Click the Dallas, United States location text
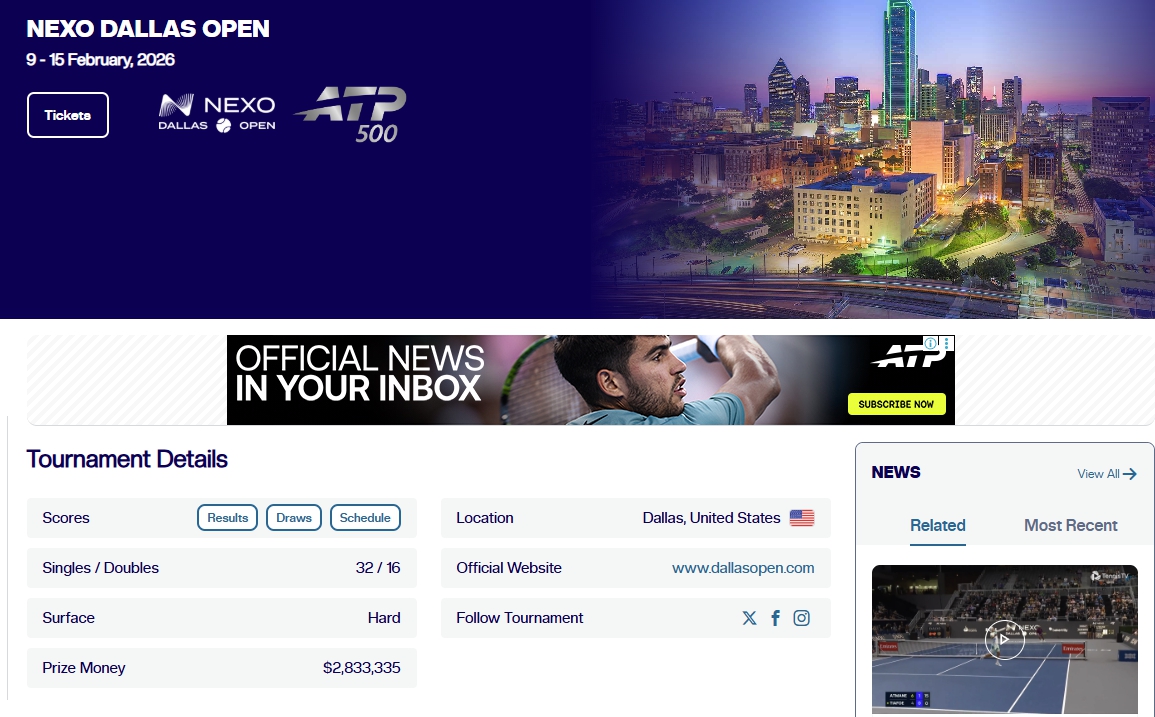1155x717 pixels. click(711, 518)
